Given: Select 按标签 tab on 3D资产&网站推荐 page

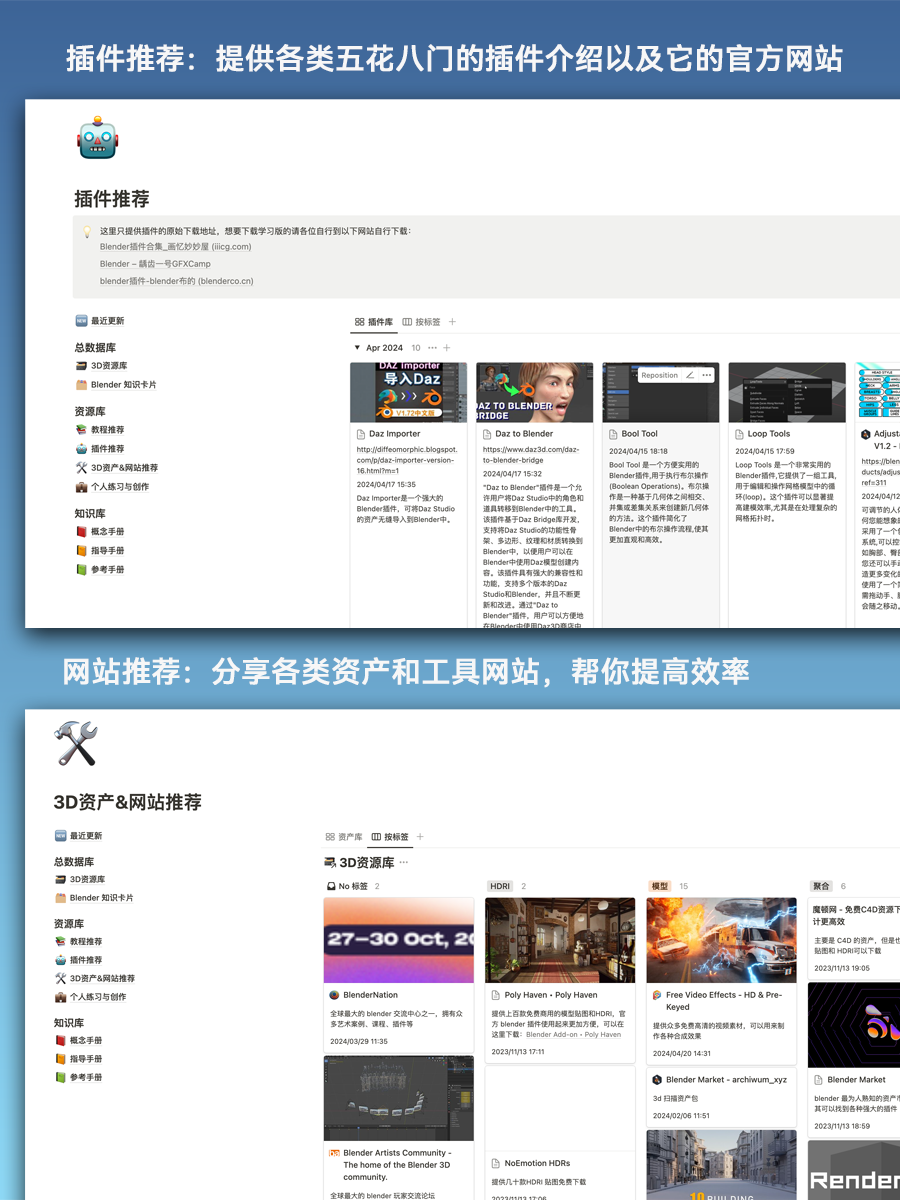Looking at the screenshot, I should (390, 837).
